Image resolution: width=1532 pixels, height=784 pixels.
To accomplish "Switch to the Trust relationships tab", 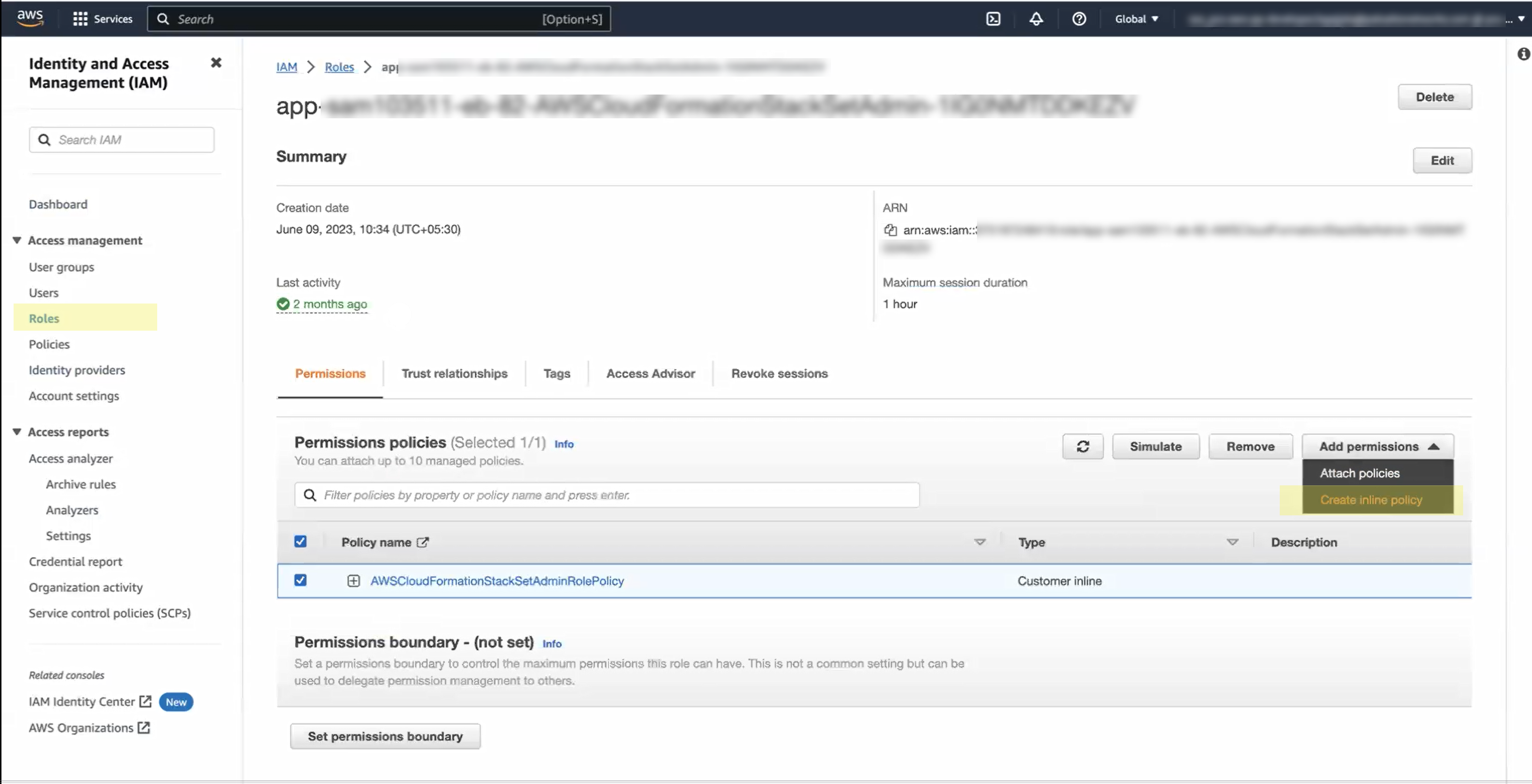I will 455,373.
